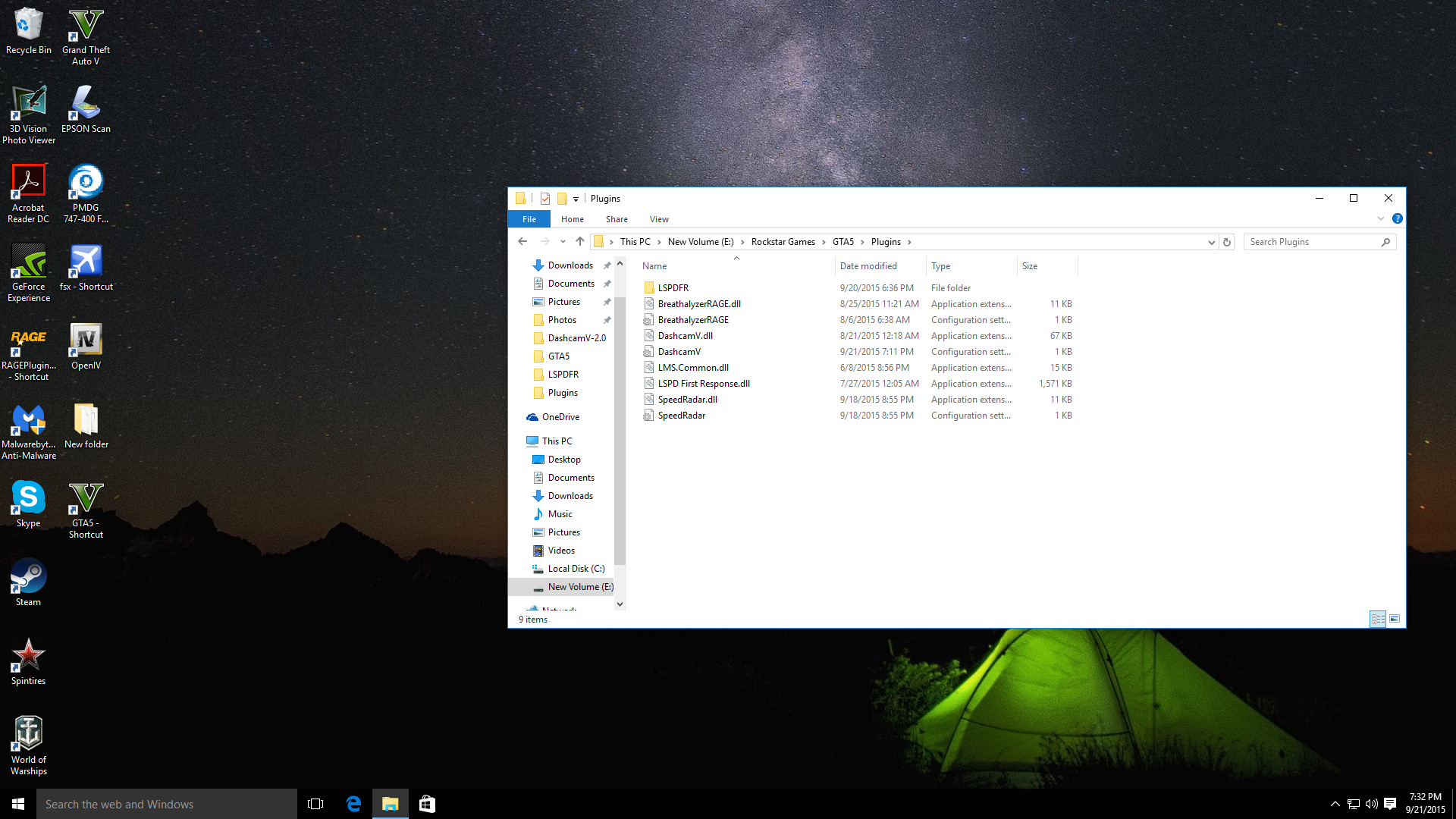
Task: Click Rockstar Games in the breadcrumb path
Action: [783, 242]
